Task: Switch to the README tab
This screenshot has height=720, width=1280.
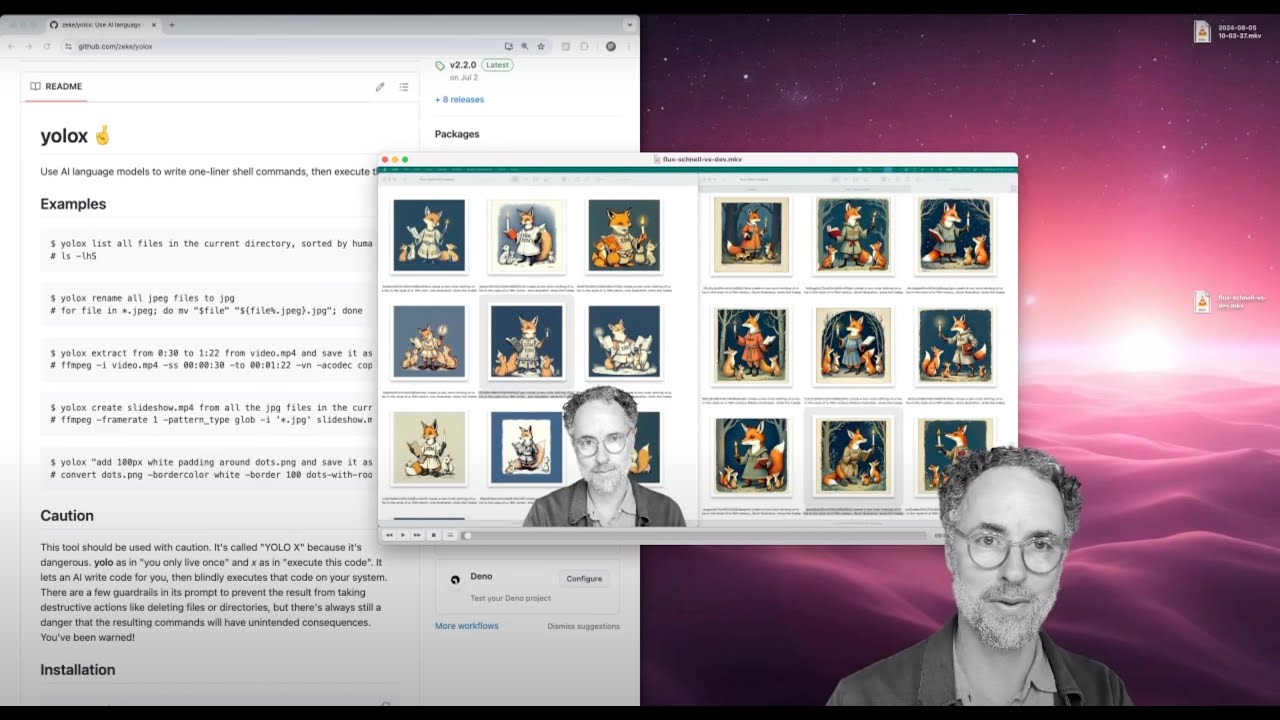Action: pos(56,87)
